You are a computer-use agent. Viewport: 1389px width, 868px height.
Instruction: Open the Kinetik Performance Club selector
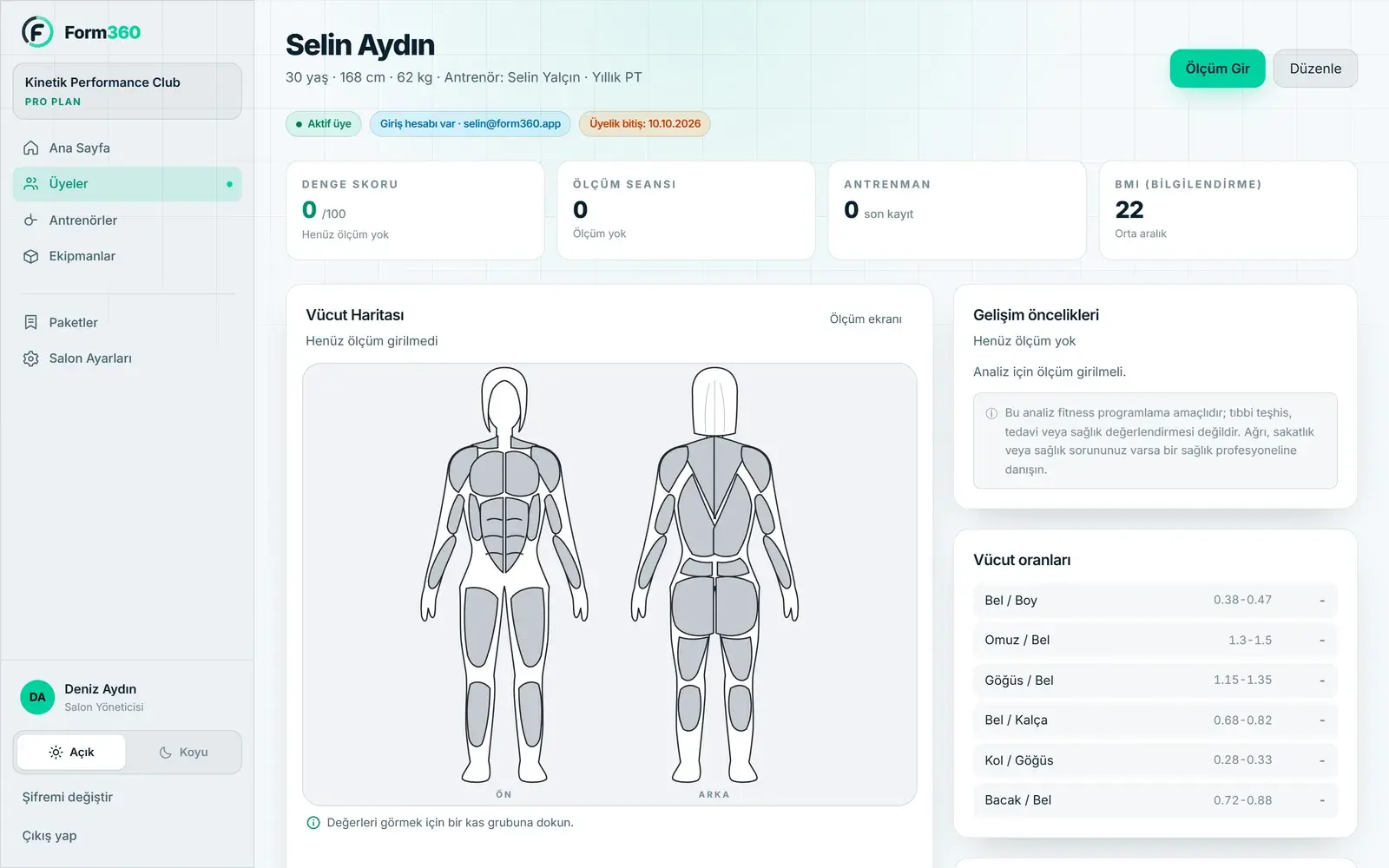[x=128, y=91]
